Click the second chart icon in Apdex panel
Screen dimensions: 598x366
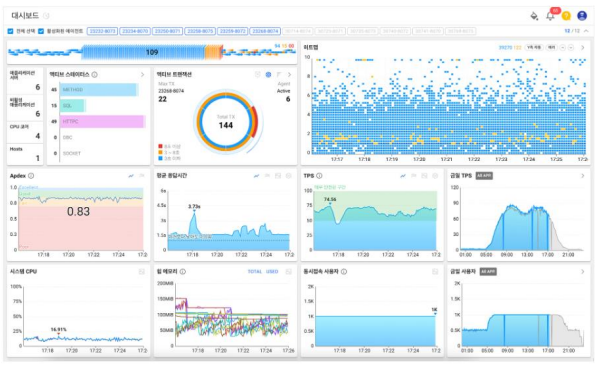(142, 176)
